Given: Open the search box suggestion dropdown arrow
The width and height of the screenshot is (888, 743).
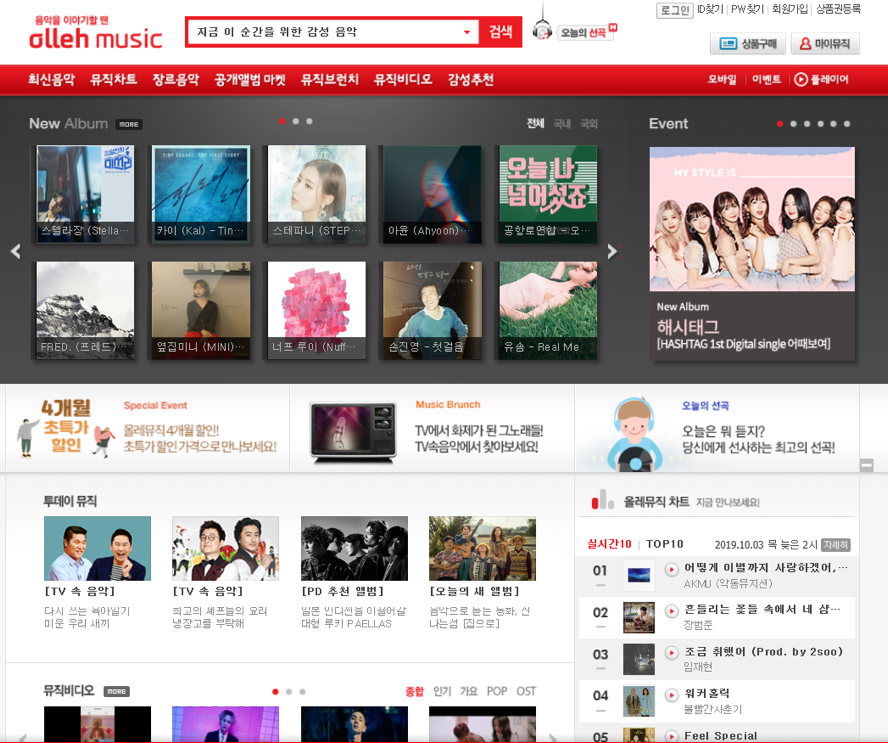Looking at the screenshot, I should tap(467, 32).
